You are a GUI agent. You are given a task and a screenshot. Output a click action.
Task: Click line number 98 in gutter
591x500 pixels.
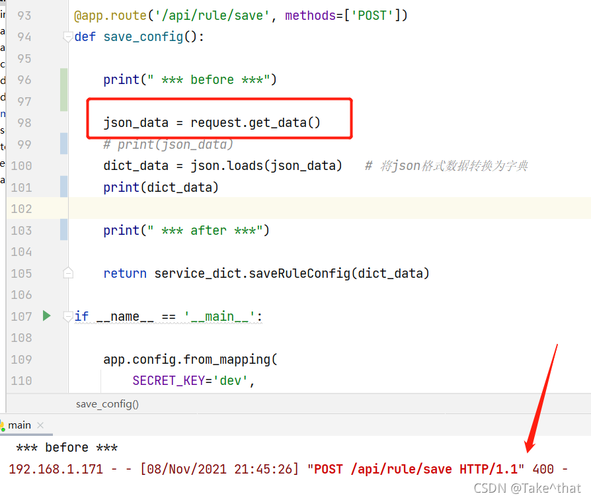click(x=24, y=123)
